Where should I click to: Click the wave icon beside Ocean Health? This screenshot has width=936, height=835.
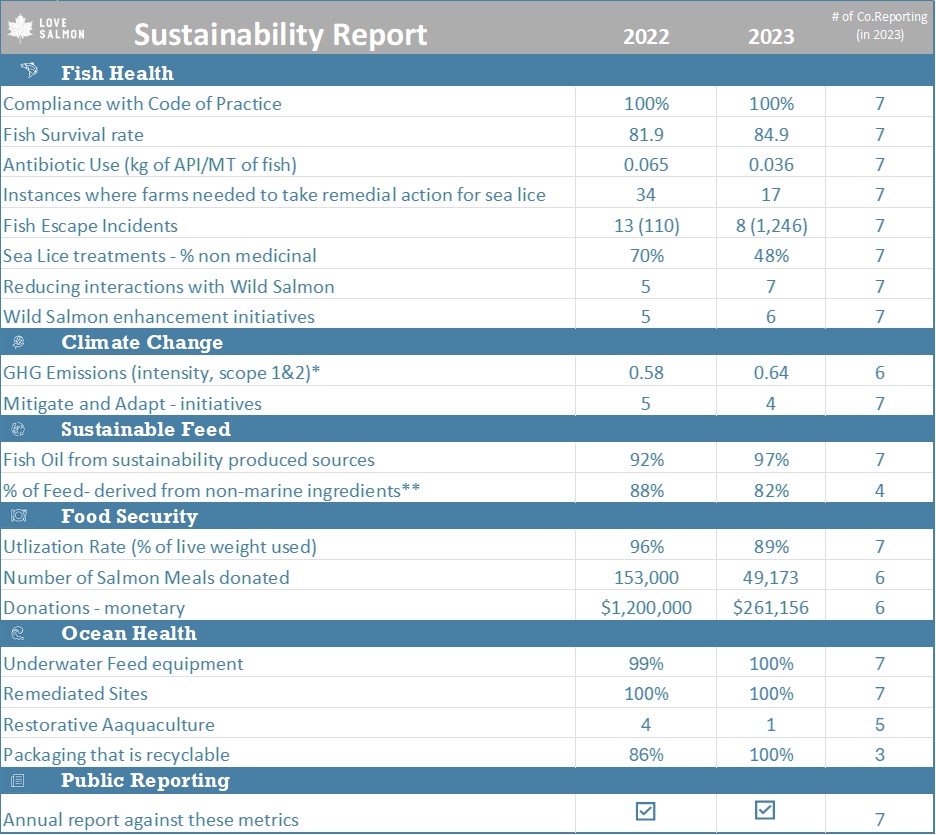19,633
